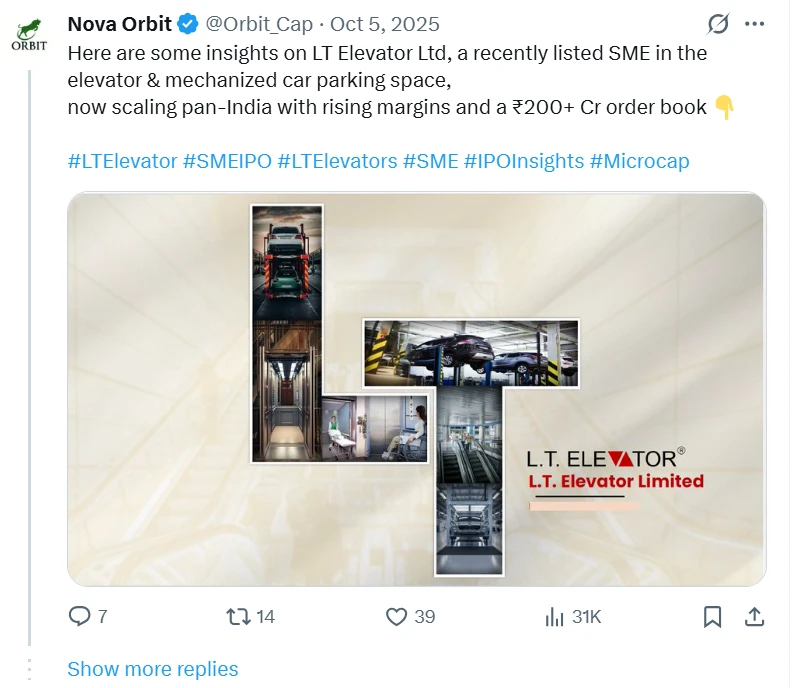Expand Show more replies
The image size is (795, 688).
153,669
